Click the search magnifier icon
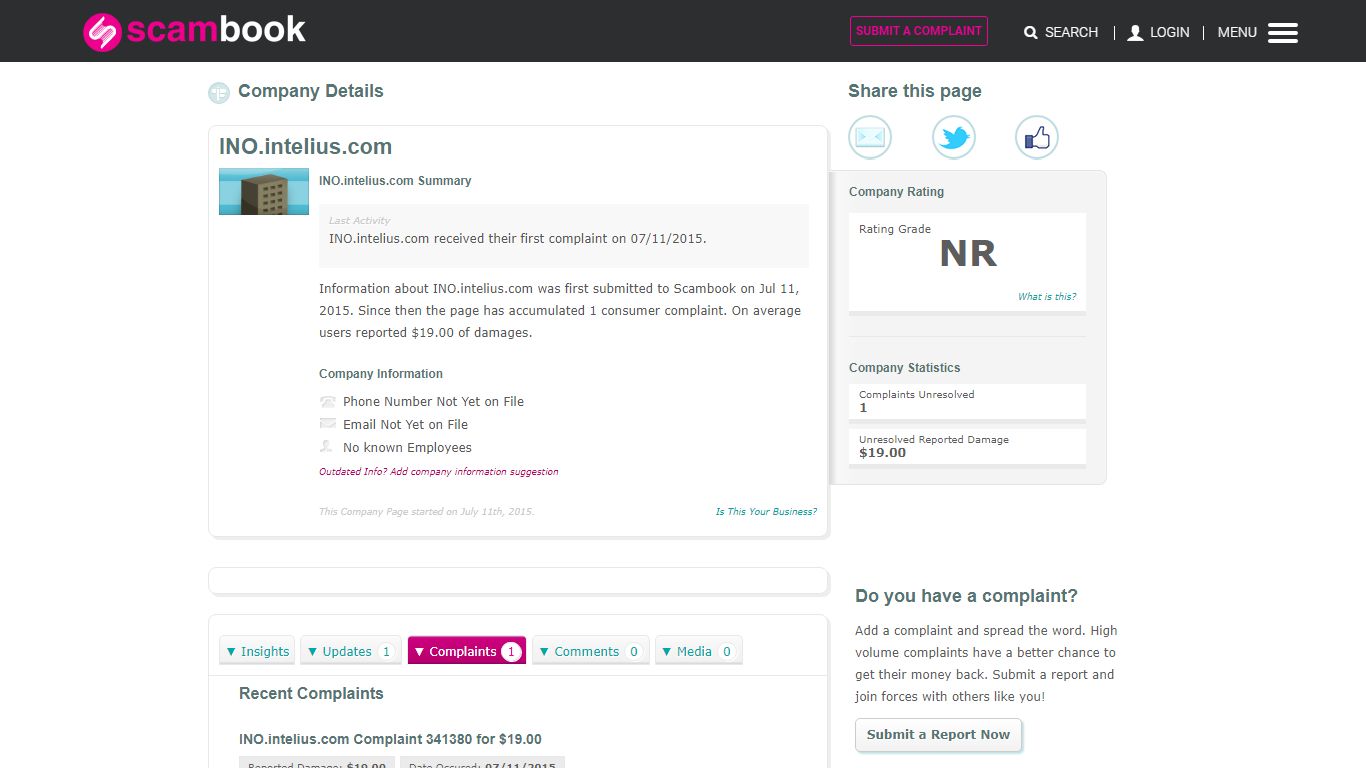 (1031, 33)
